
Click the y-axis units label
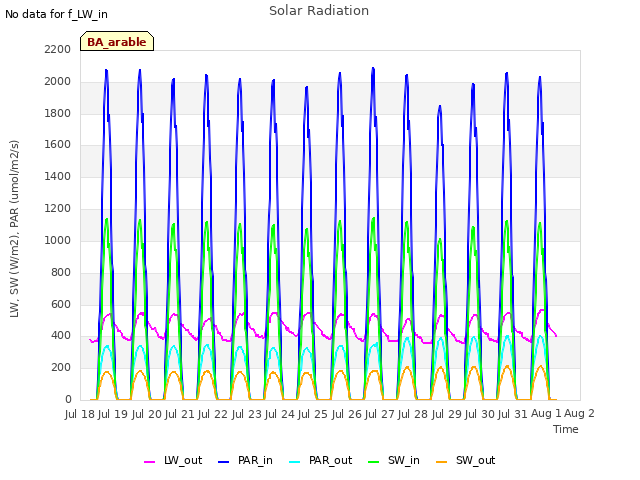pyautogui.click(x=14, y=229)
